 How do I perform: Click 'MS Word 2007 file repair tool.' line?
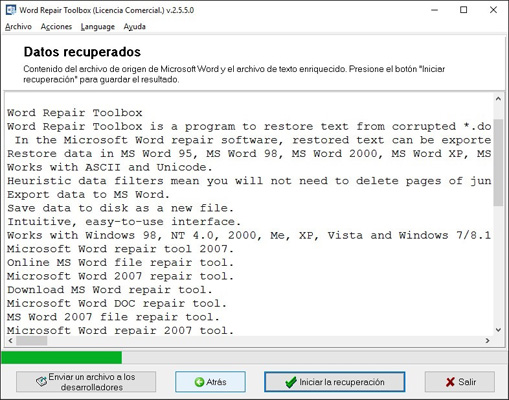pos(113,317)
